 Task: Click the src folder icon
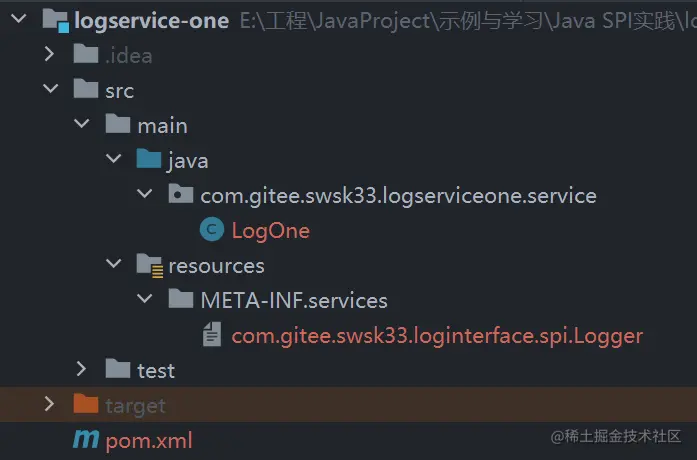[x=86, y=91]
